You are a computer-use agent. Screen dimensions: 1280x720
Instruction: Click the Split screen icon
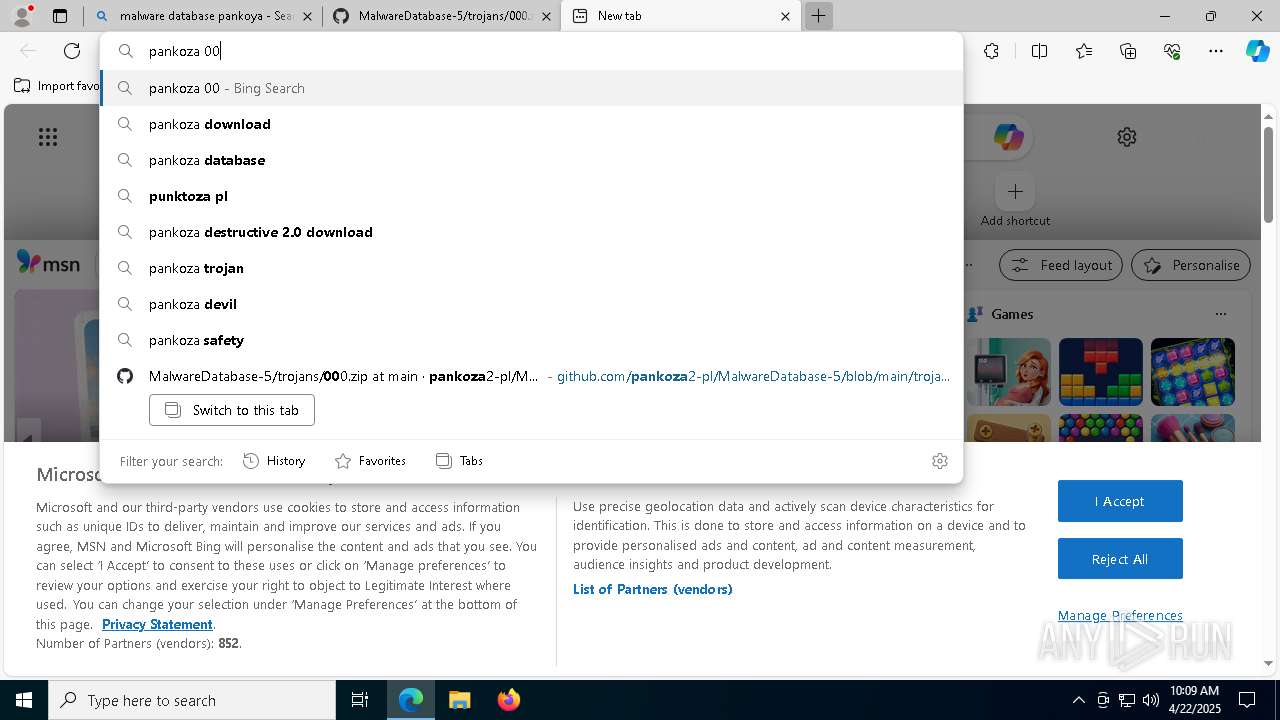1039,51
